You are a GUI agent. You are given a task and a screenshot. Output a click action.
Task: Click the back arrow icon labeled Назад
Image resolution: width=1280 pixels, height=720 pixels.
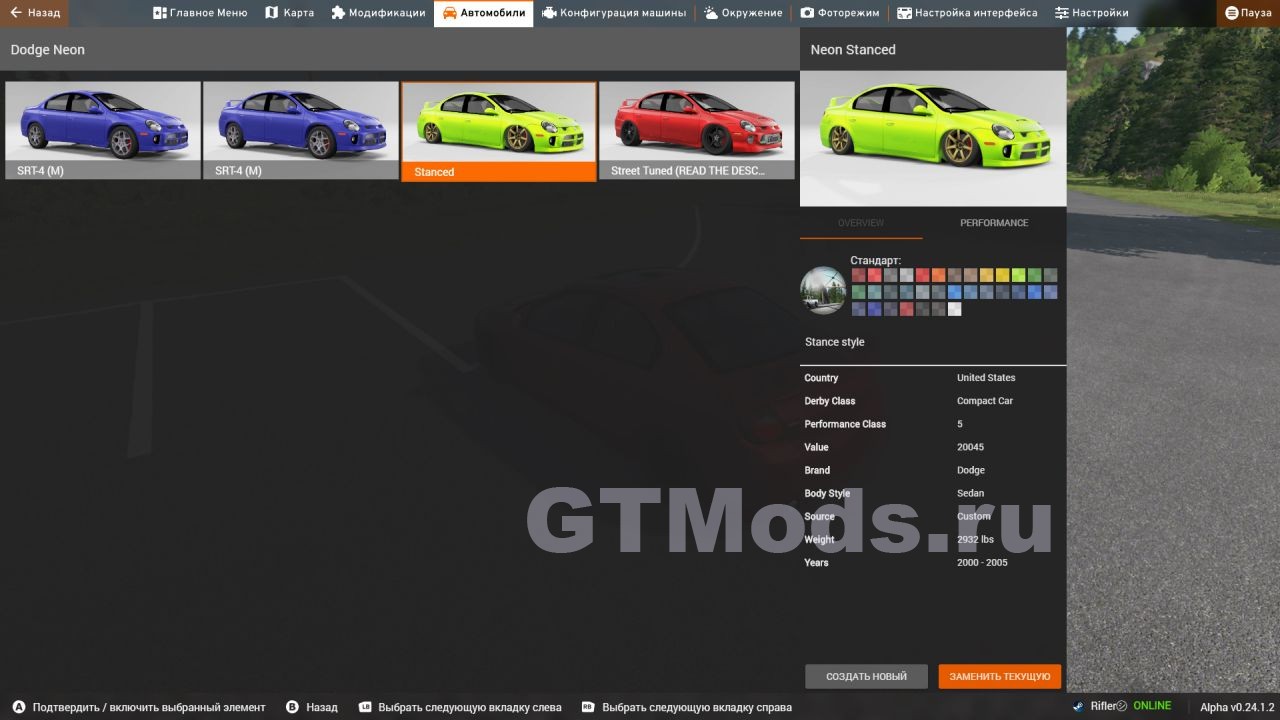(x=16, y=13)
